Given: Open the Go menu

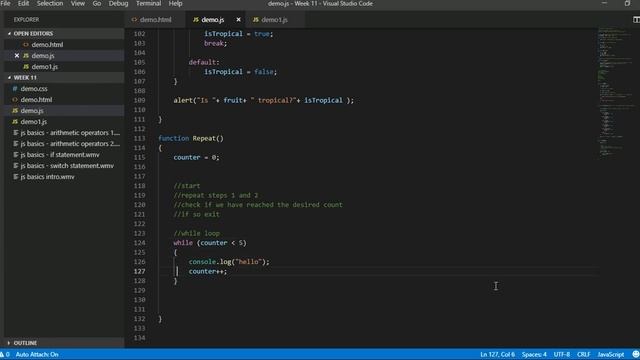Looking at the screenshot, I should tap(97, 4).
